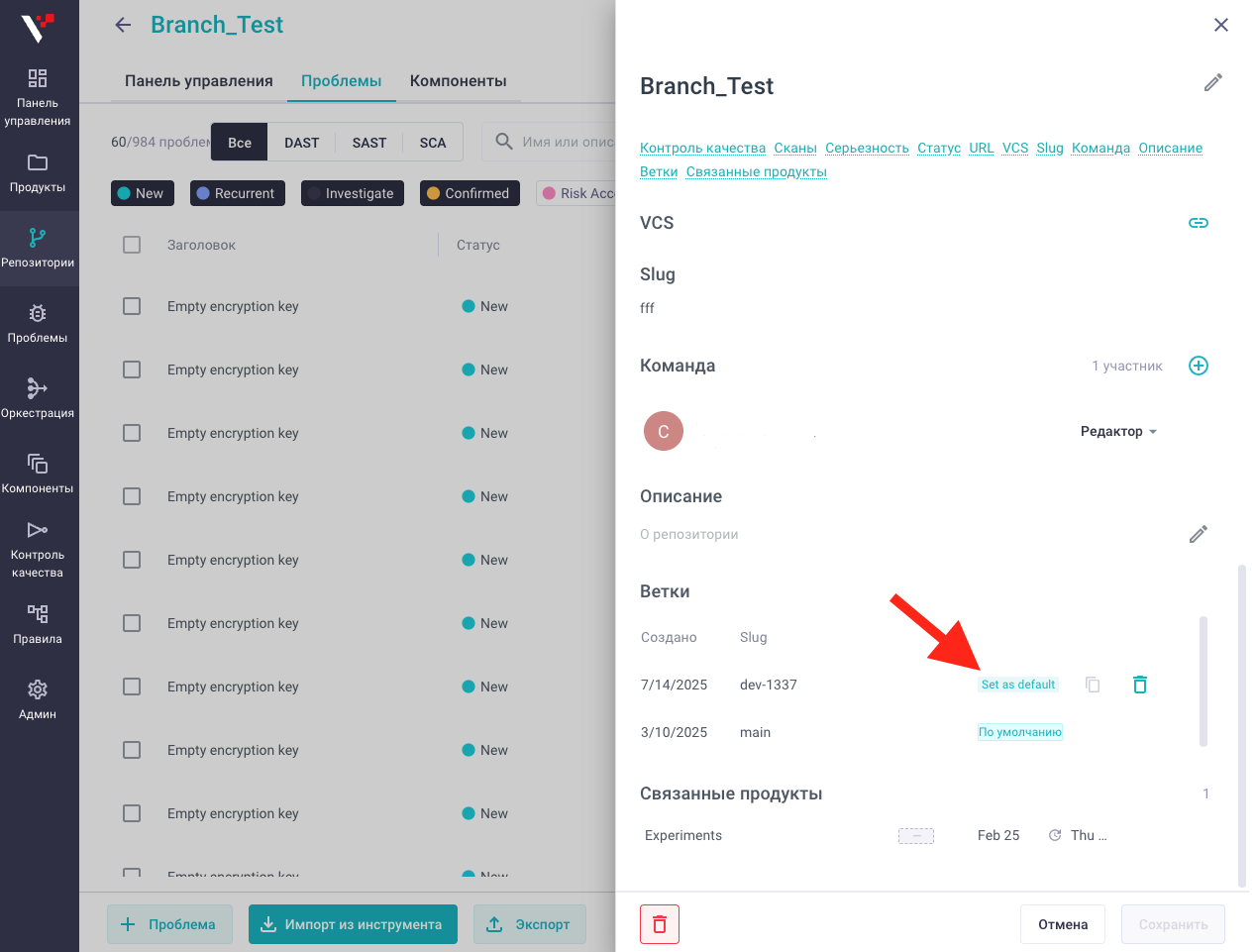Switch to the Панель управления tab
Screen dimensions: 1256x952
click(x=199, y=81)
